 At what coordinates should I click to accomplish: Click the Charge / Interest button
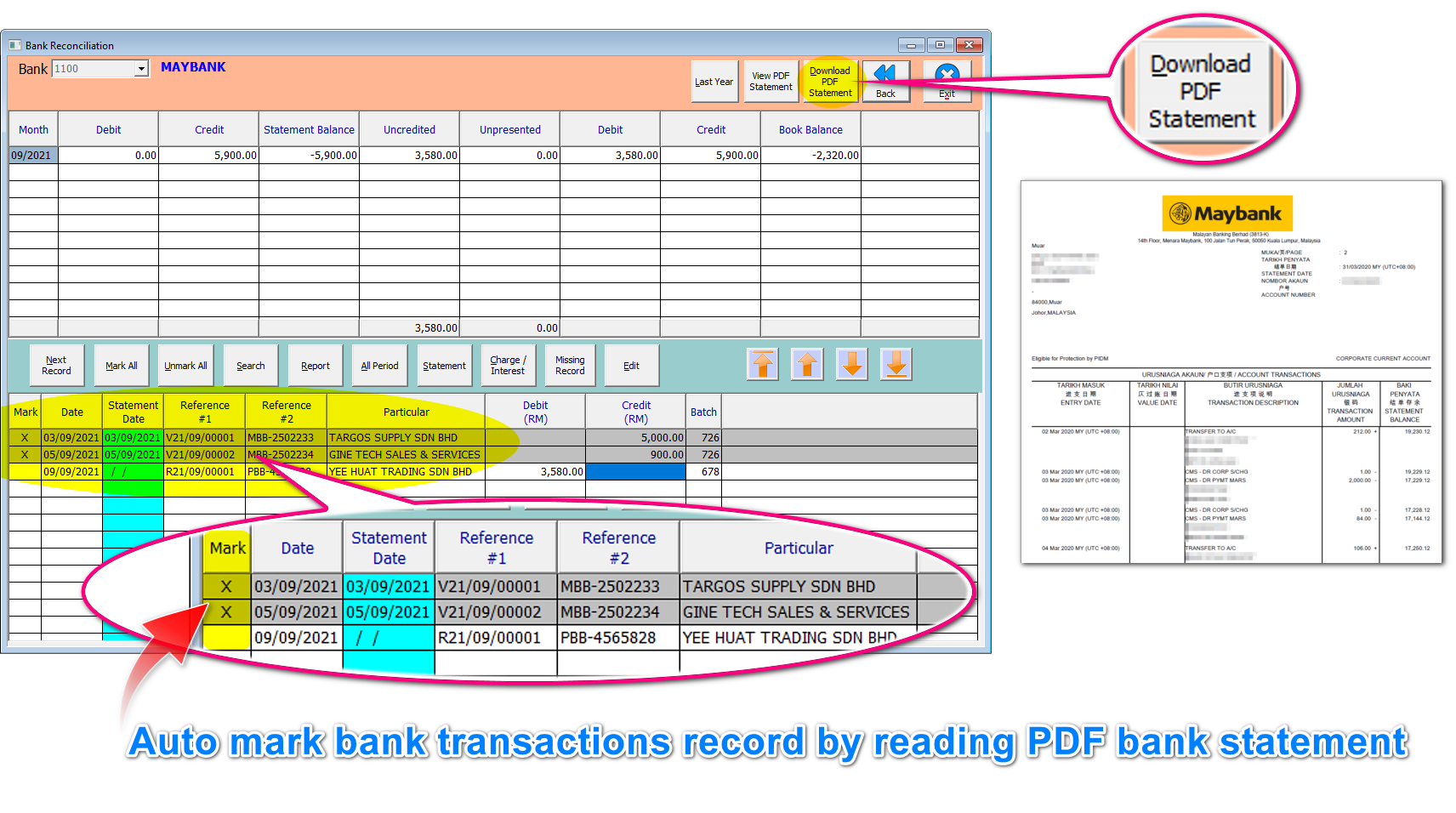[507, 364]
